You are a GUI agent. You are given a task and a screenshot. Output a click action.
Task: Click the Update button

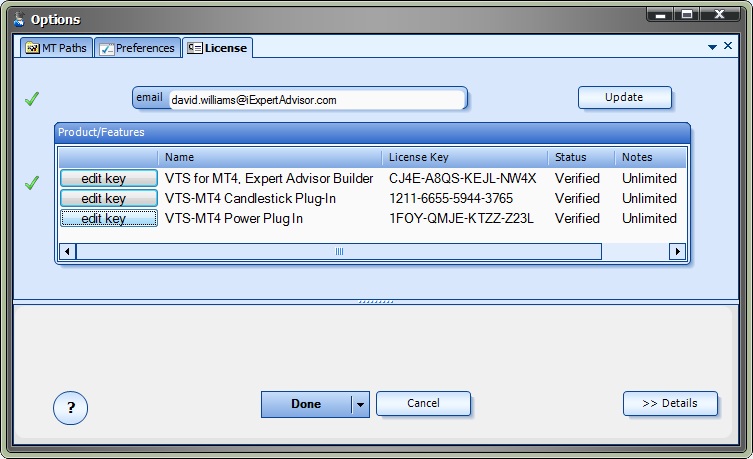pyautogui.click(x=624, y=97)
